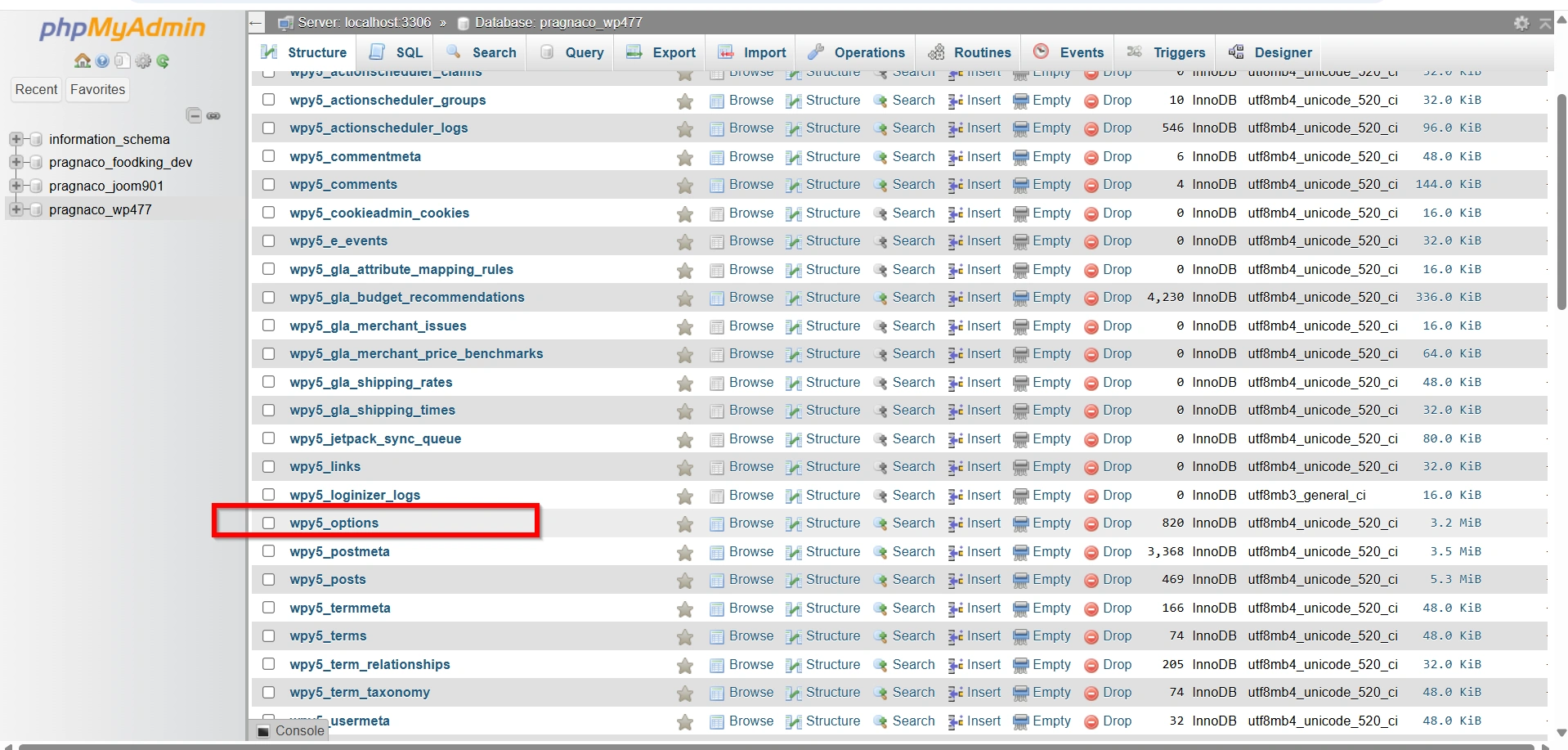The height and width of the screenshot is (750, 1568).
Task: Open the Structure tab
Action: (x=304, y=52)
